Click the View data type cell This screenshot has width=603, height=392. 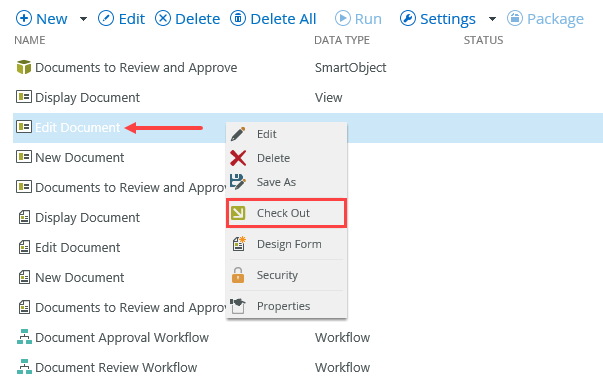[328, 97]
